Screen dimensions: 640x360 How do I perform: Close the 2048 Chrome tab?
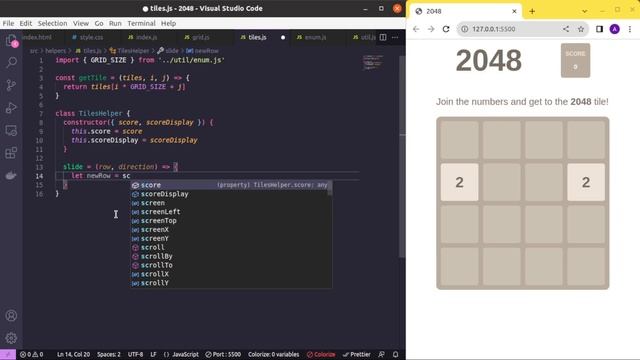tap(514, 11)
